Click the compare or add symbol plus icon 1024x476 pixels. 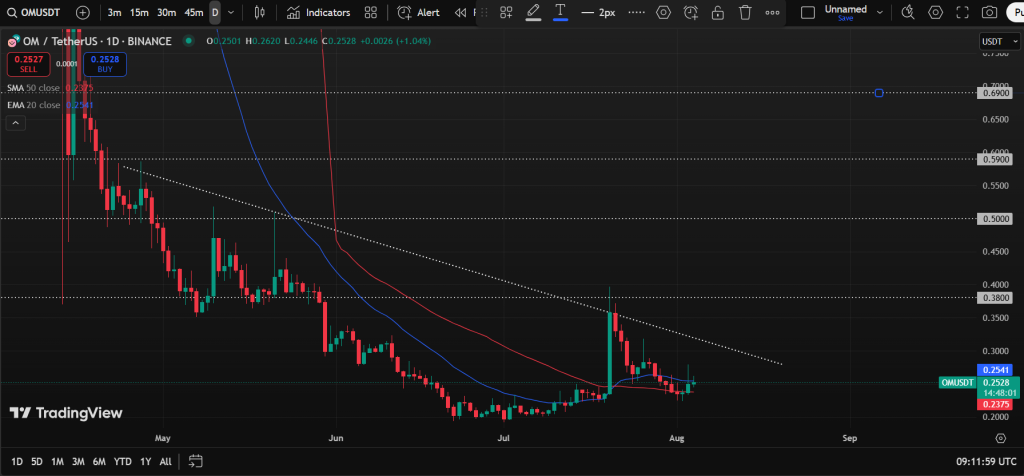coord(83,12)
